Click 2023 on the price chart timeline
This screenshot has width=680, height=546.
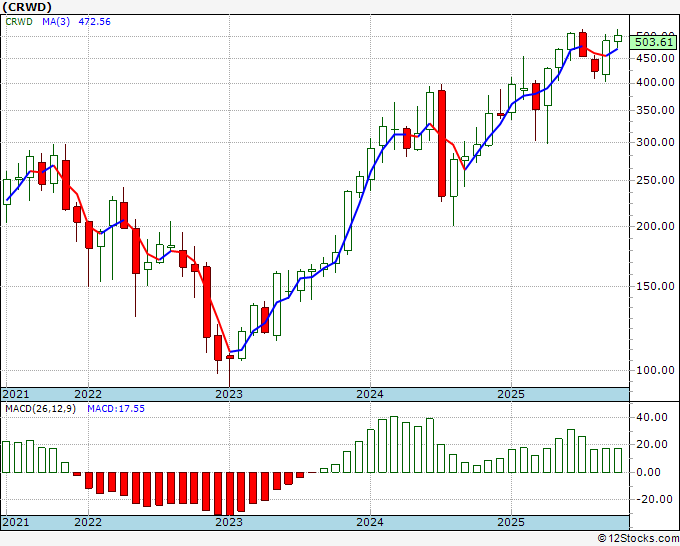pyautogui.click(x=229, y=394)
